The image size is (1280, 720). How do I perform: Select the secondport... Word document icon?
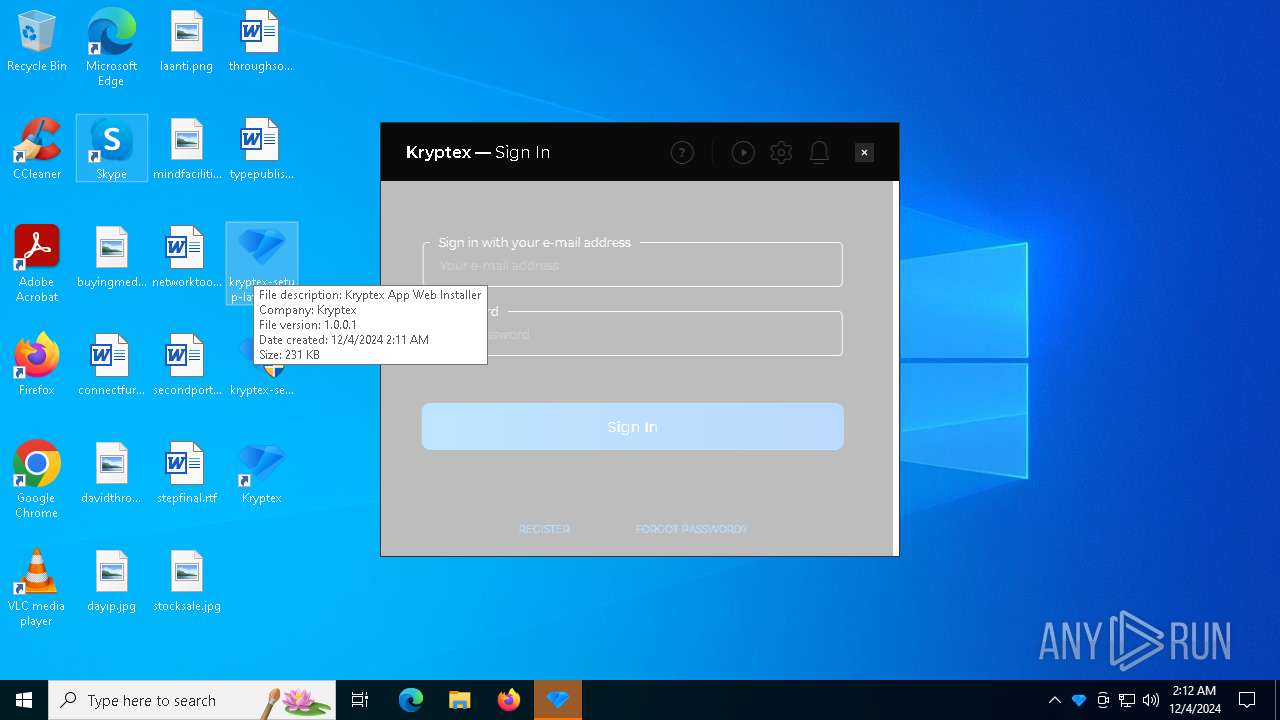[x=186, y=365]
